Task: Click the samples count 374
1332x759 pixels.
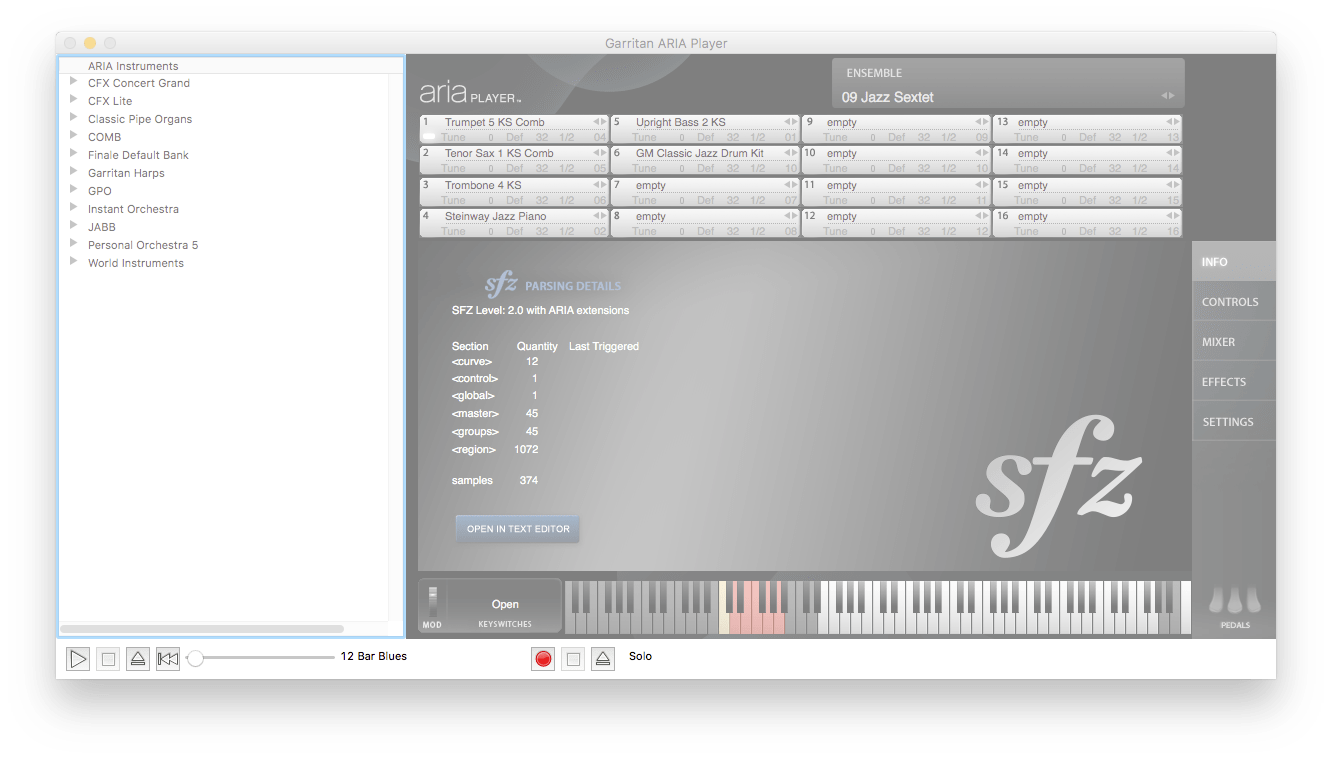Action: coord(529,480)
